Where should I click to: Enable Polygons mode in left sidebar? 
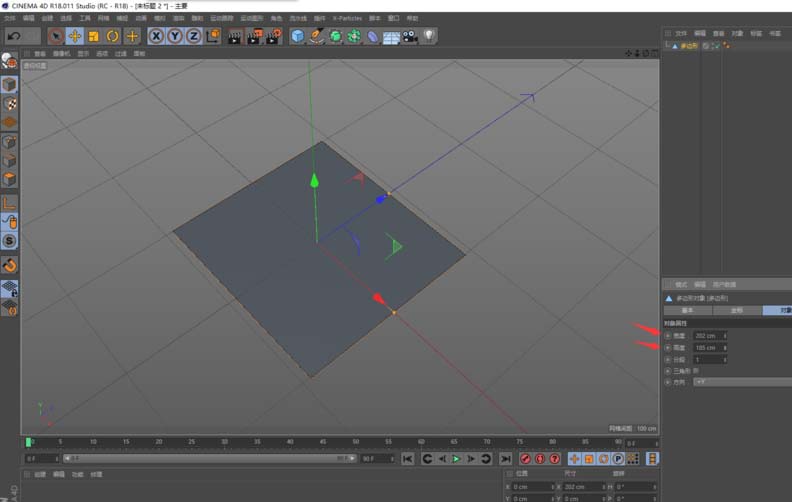click(x=9, y=179)
